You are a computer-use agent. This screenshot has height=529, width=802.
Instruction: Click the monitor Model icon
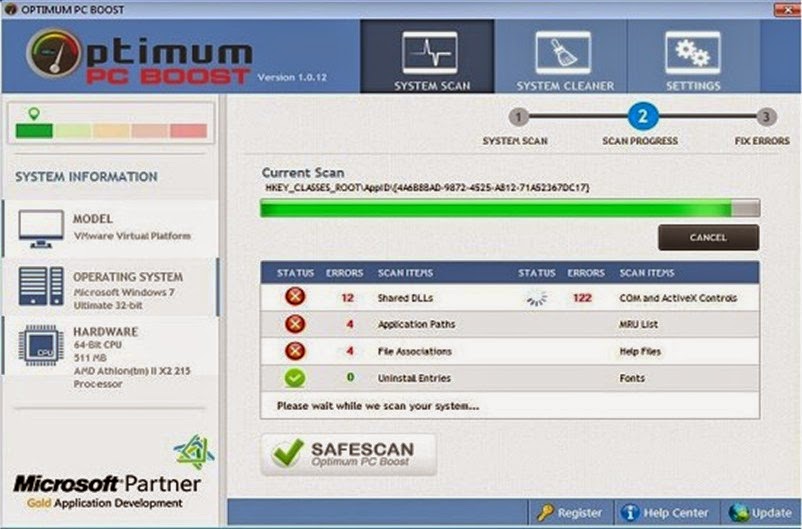41,229
